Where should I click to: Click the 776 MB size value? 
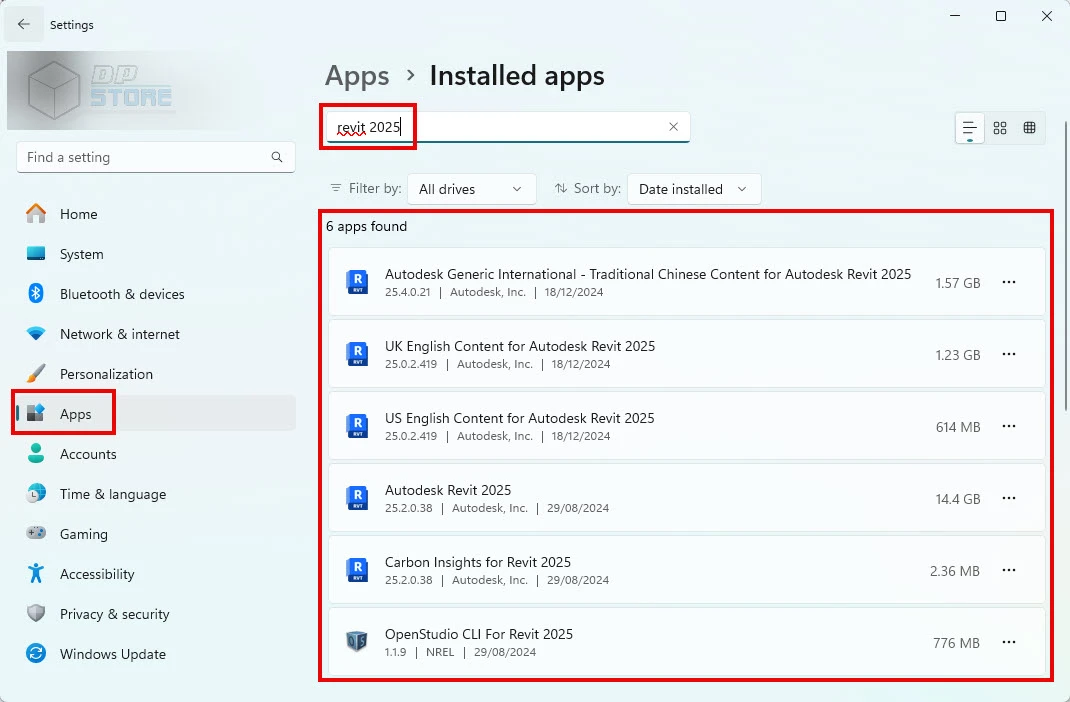point(956,643)
